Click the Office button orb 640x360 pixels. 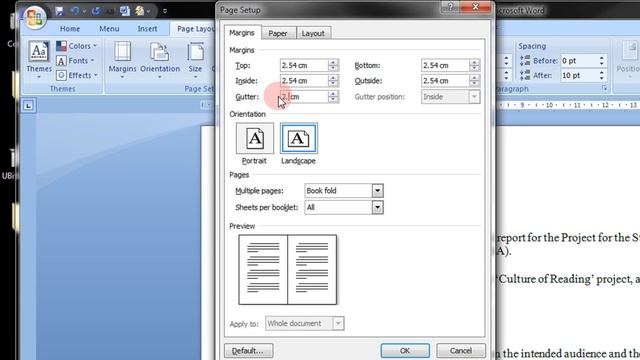click(x=35, y=17)
